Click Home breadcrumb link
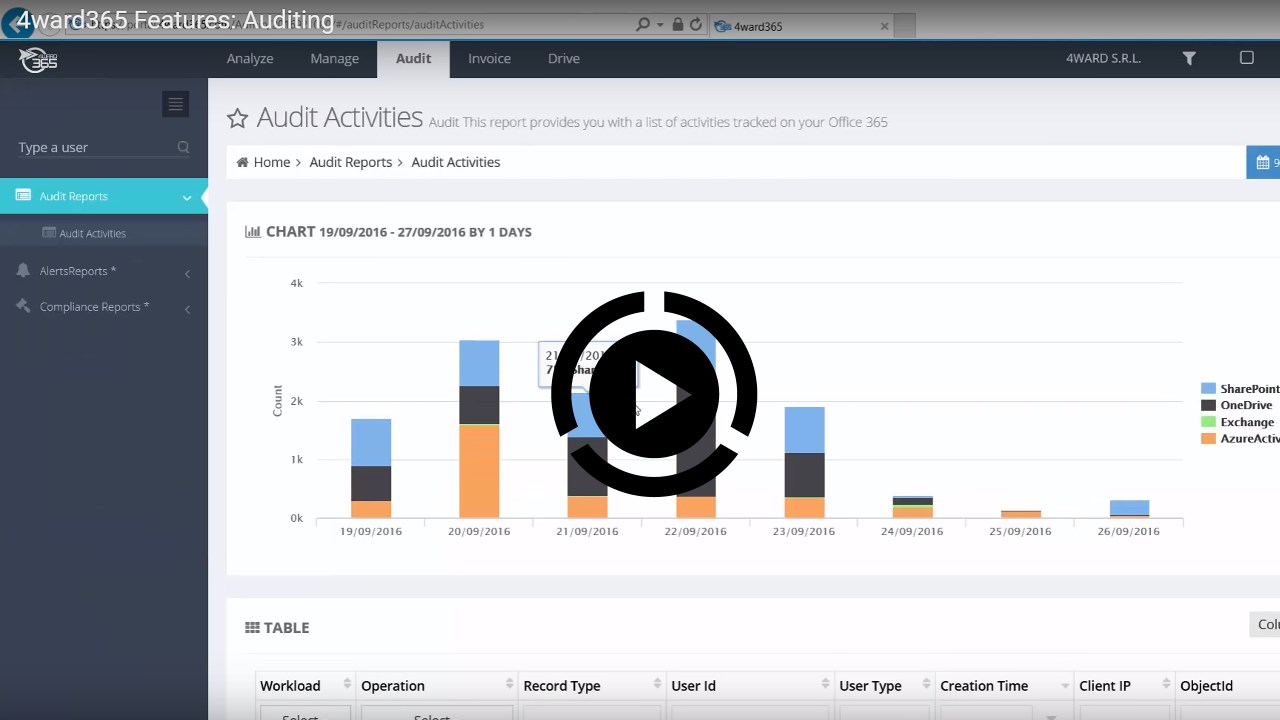The image size is (1280, 720). tap(271, 162)
